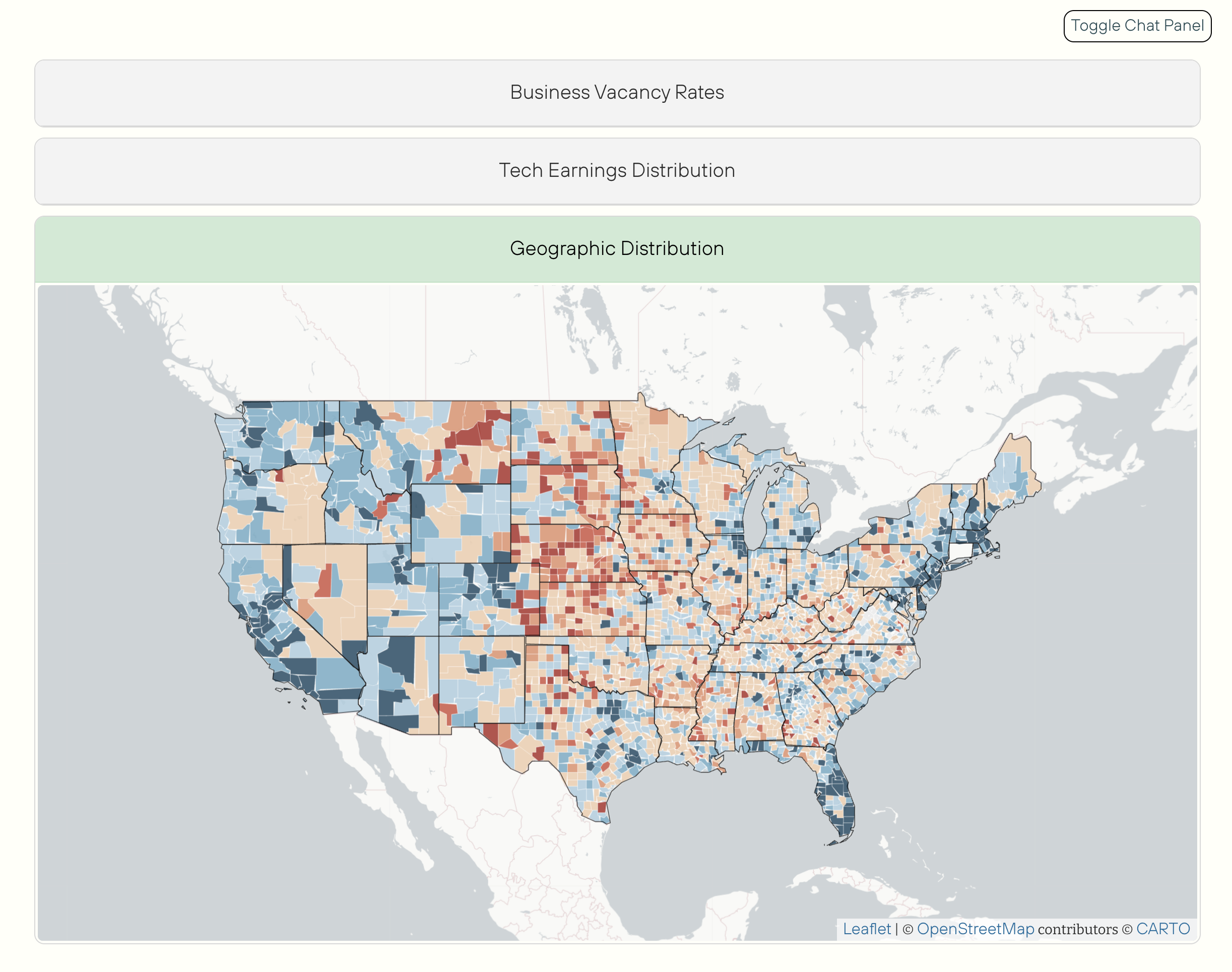
Task: Click the dark blue county in western Wyoming
Action: tap(417, 505)
